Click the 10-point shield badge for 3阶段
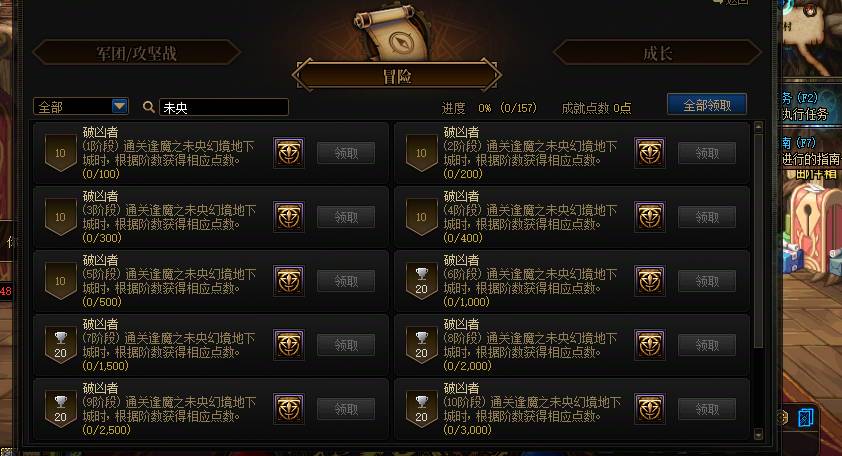Viewport: 842px width, 456px height. tap(61, 217)
